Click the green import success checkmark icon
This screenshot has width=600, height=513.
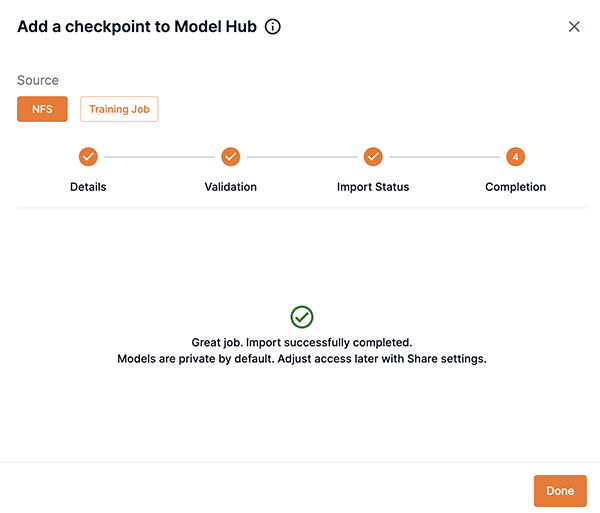(x=302, y=317)
